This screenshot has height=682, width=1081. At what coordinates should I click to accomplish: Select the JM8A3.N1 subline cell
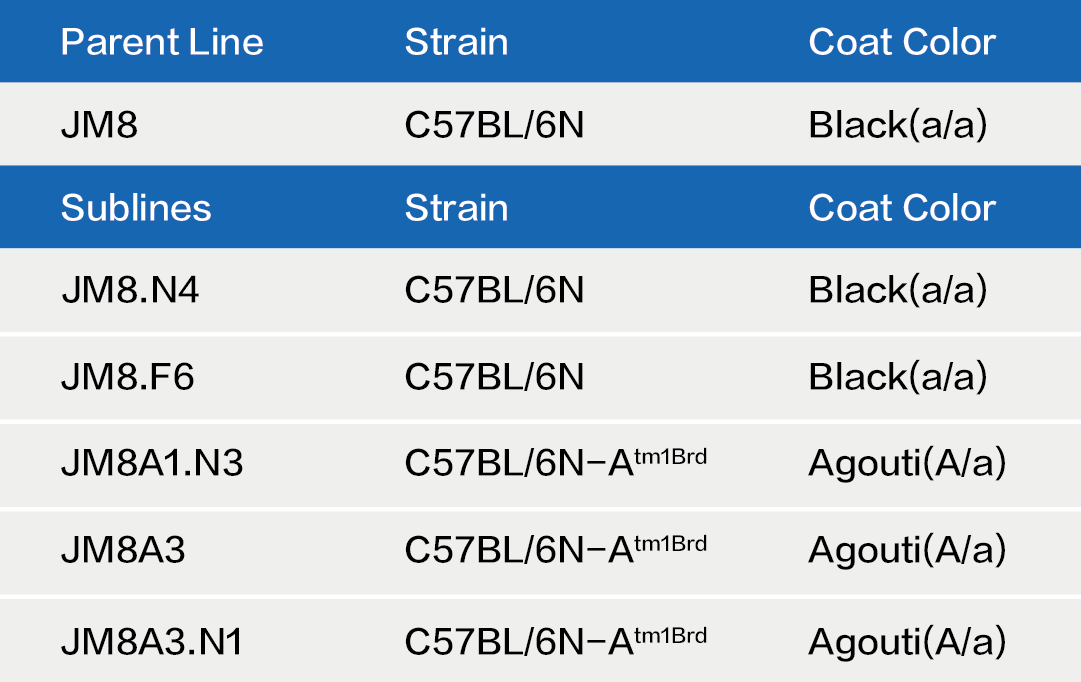pos(152,642)
